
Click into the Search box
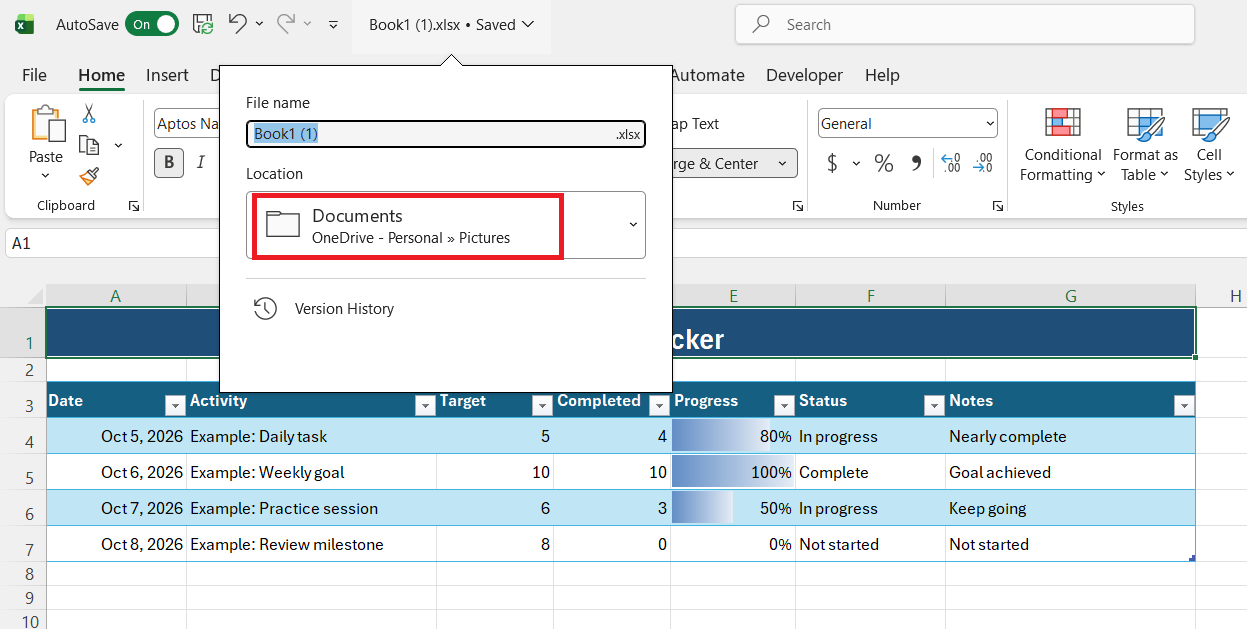(x=965, y=25)
